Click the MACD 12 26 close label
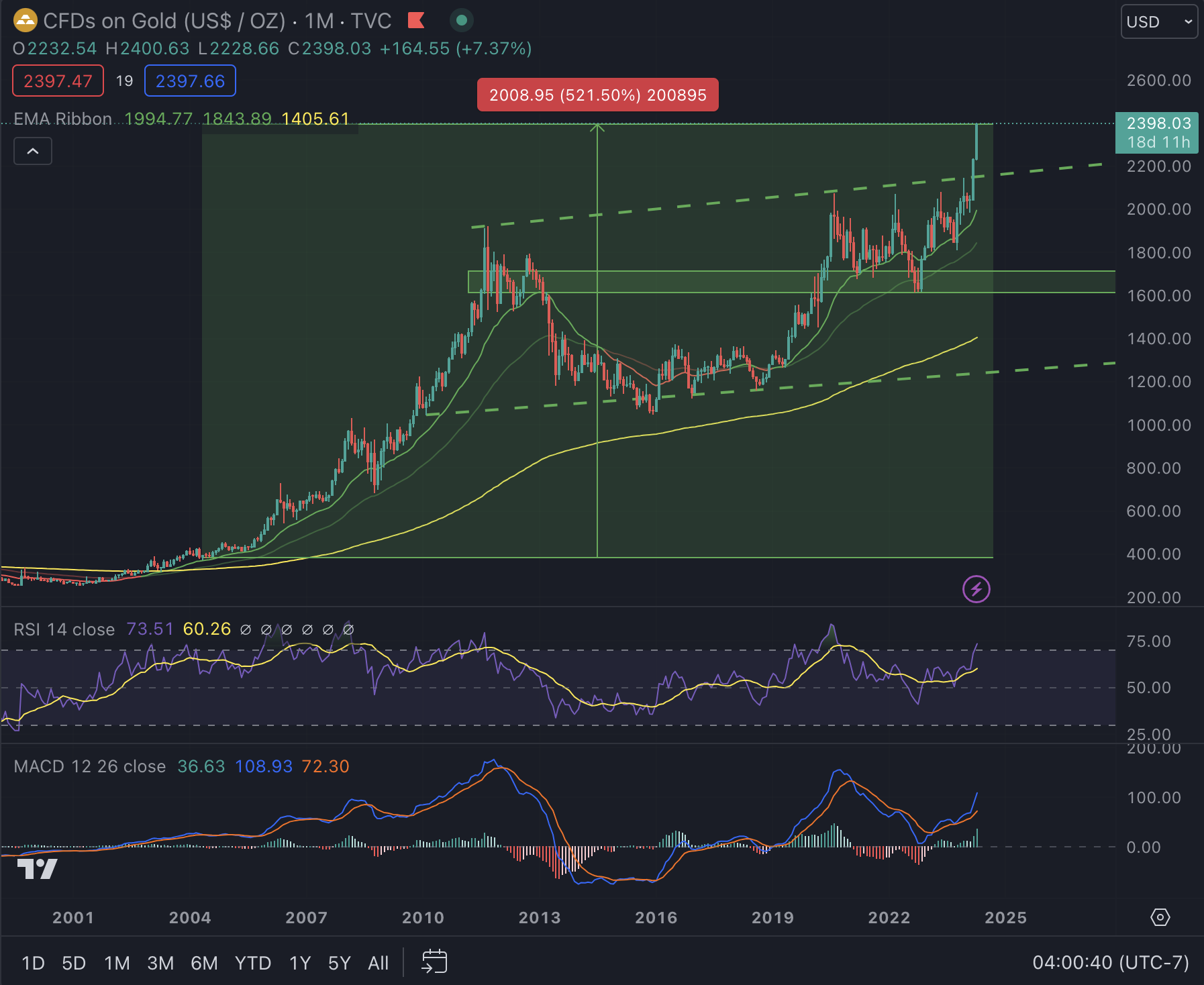Screen dimensions: 1204x985 (x=90, y=766)
